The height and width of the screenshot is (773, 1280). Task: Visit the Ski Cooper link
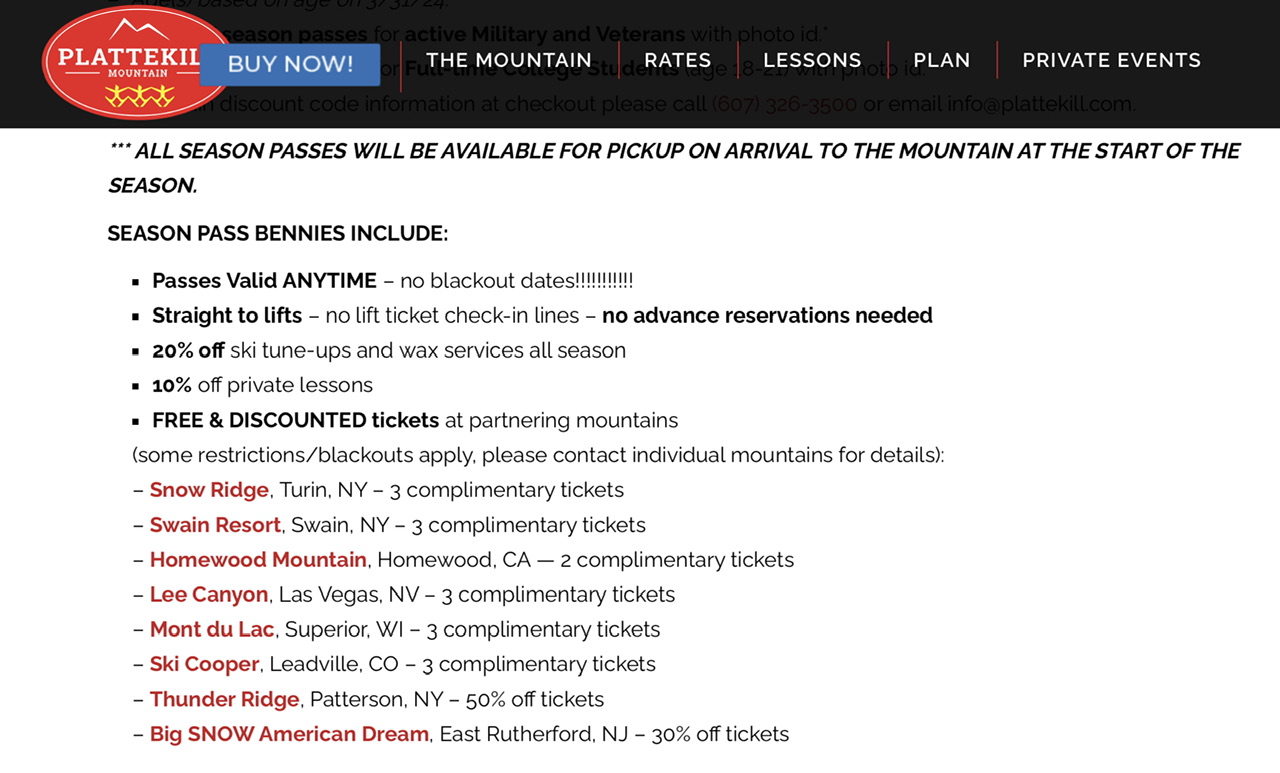point(204,664)
